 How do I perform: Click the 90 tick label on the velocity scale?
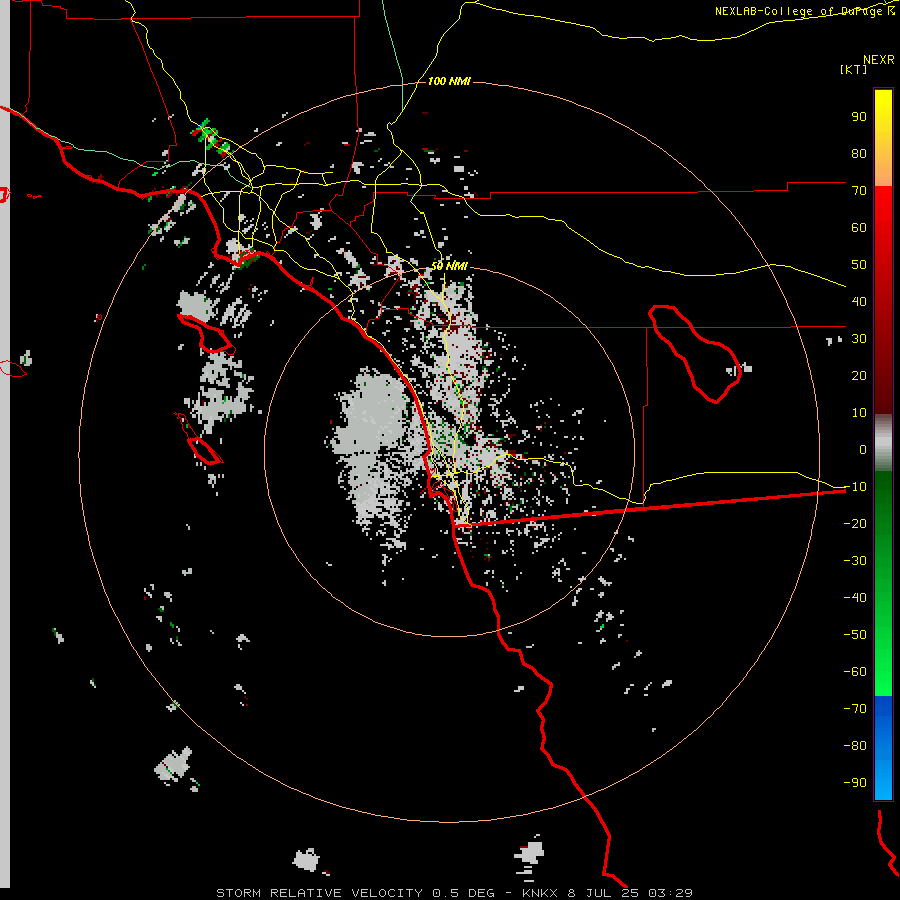859,117
